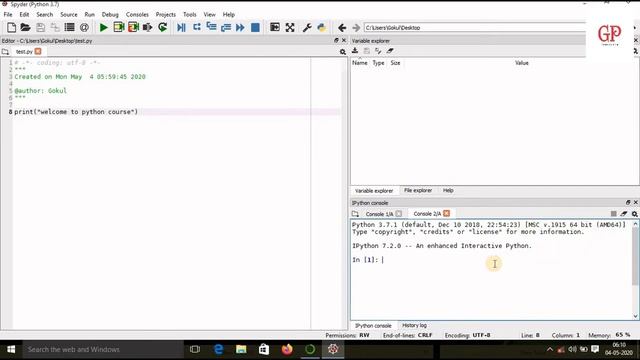Browse console tabs with the tab-list icon
The height and width of the screenshot is (360, 640).
355,214
